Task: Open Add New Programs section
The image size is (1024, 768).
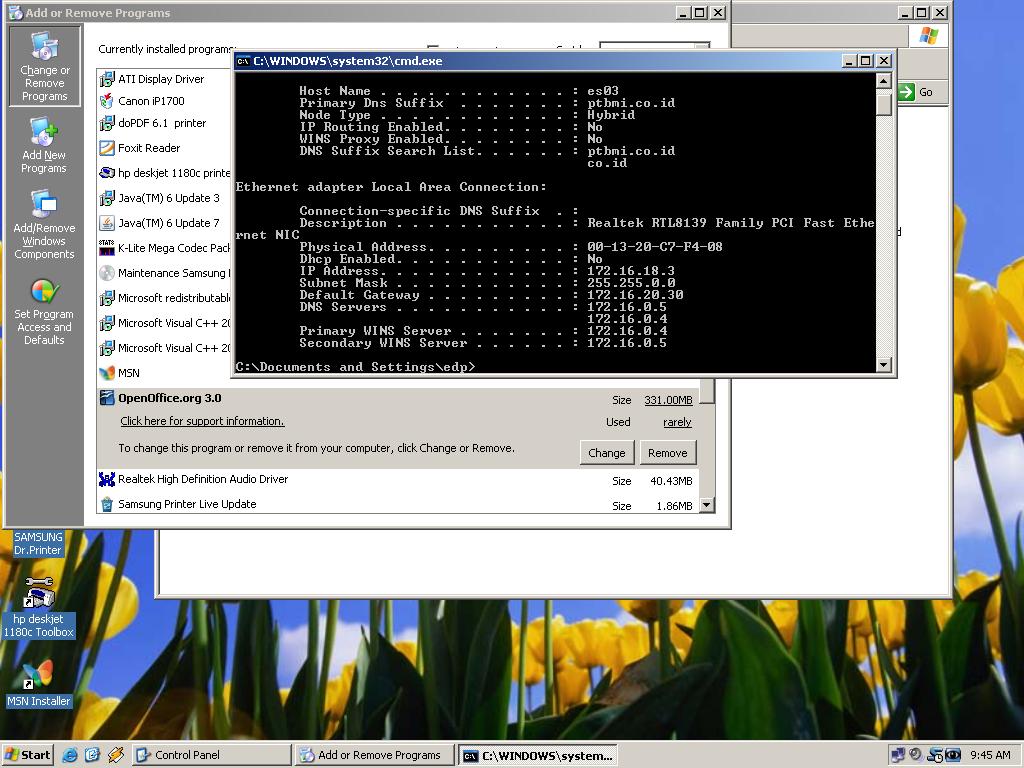Action: click(x=44, y=146)
